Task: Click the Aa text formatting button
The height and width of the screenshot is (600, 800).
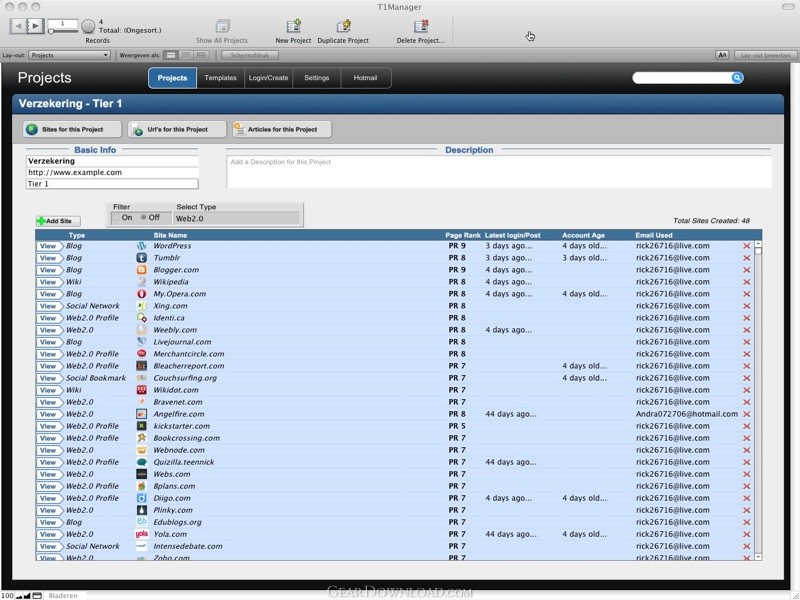Action: (722, 55)
